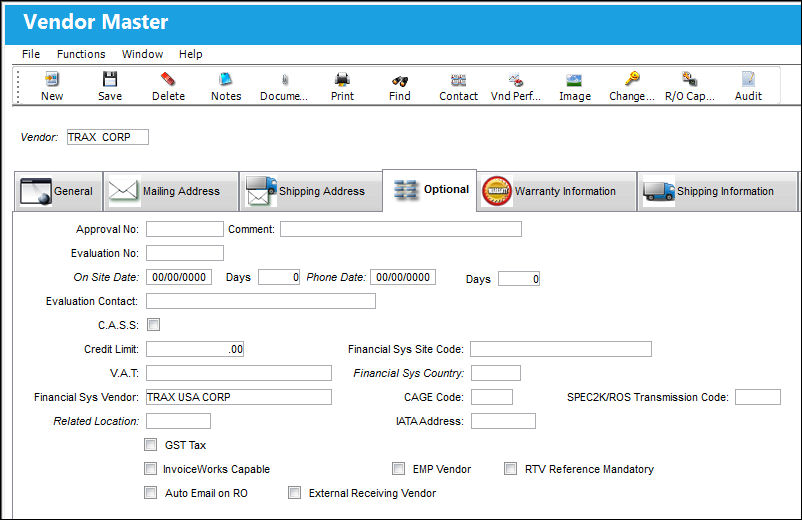Click the On Site Date field

click(179, 277)
